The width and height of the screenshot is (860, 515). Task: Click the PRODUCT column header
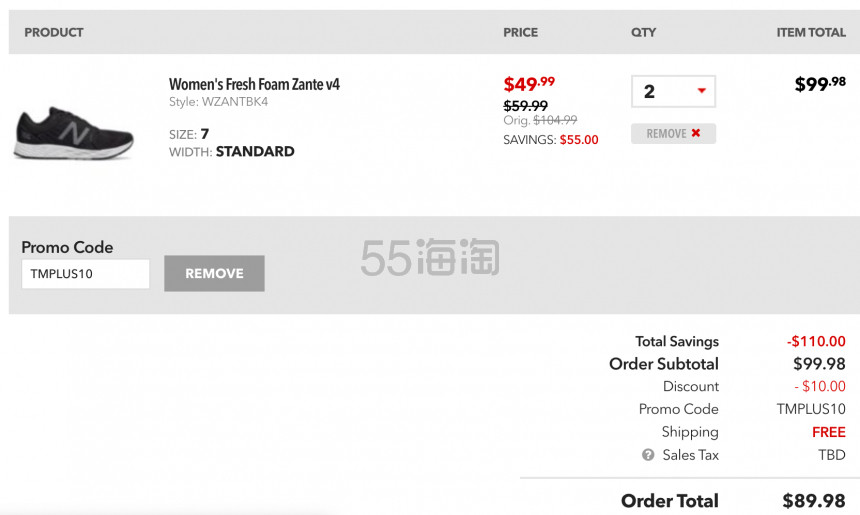pos(54,32)
